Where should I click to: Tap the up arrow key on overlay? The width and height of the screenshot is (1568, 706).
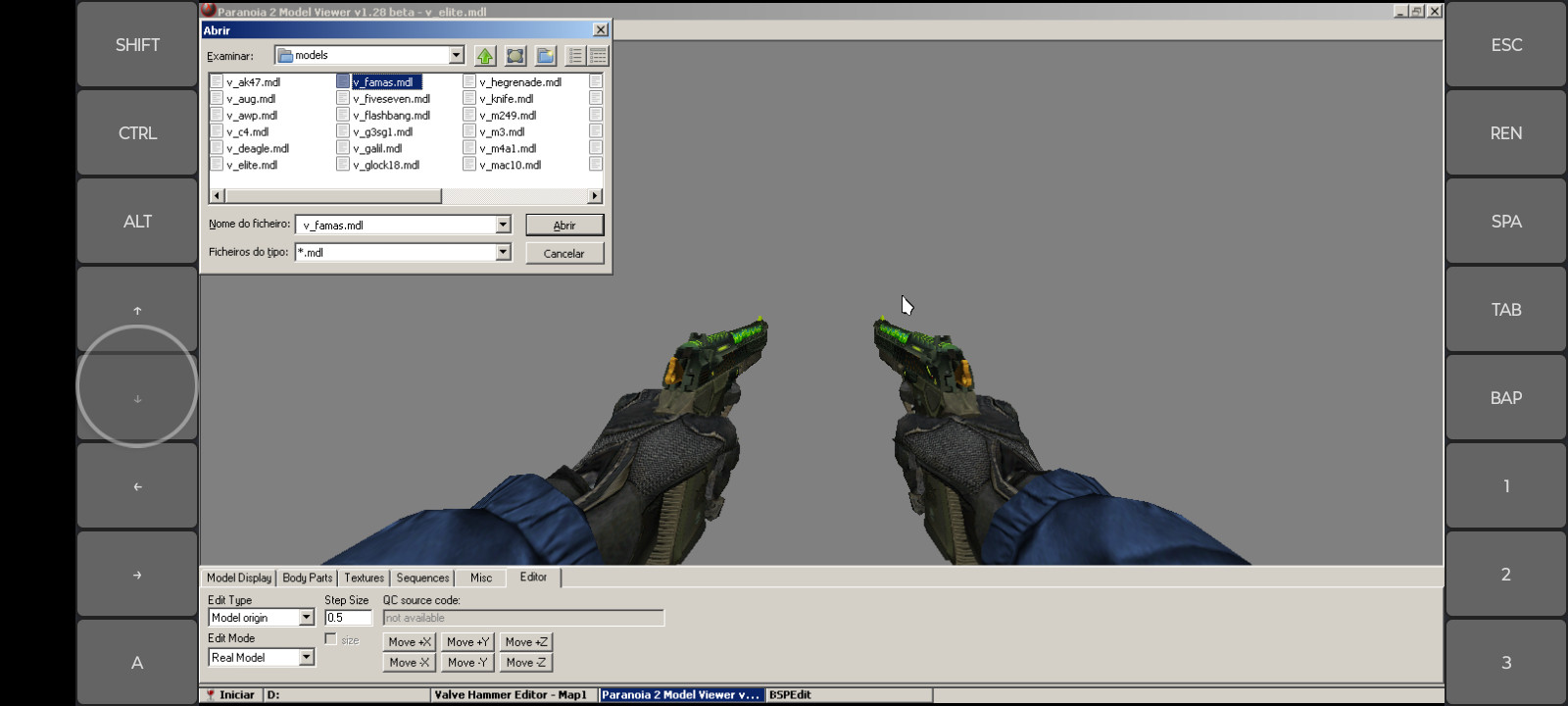[x=137, y=310]
